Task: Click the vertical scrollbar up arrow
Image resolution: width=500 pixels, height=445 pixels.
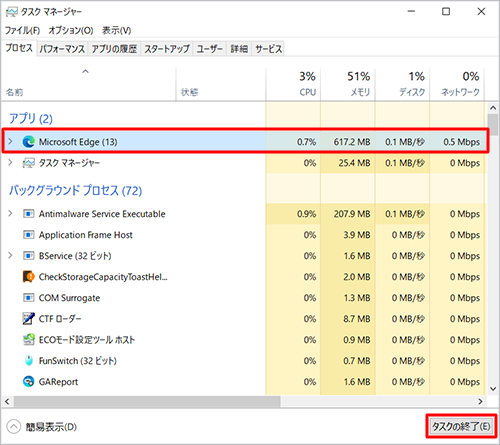Action: [x=493, y=108]
